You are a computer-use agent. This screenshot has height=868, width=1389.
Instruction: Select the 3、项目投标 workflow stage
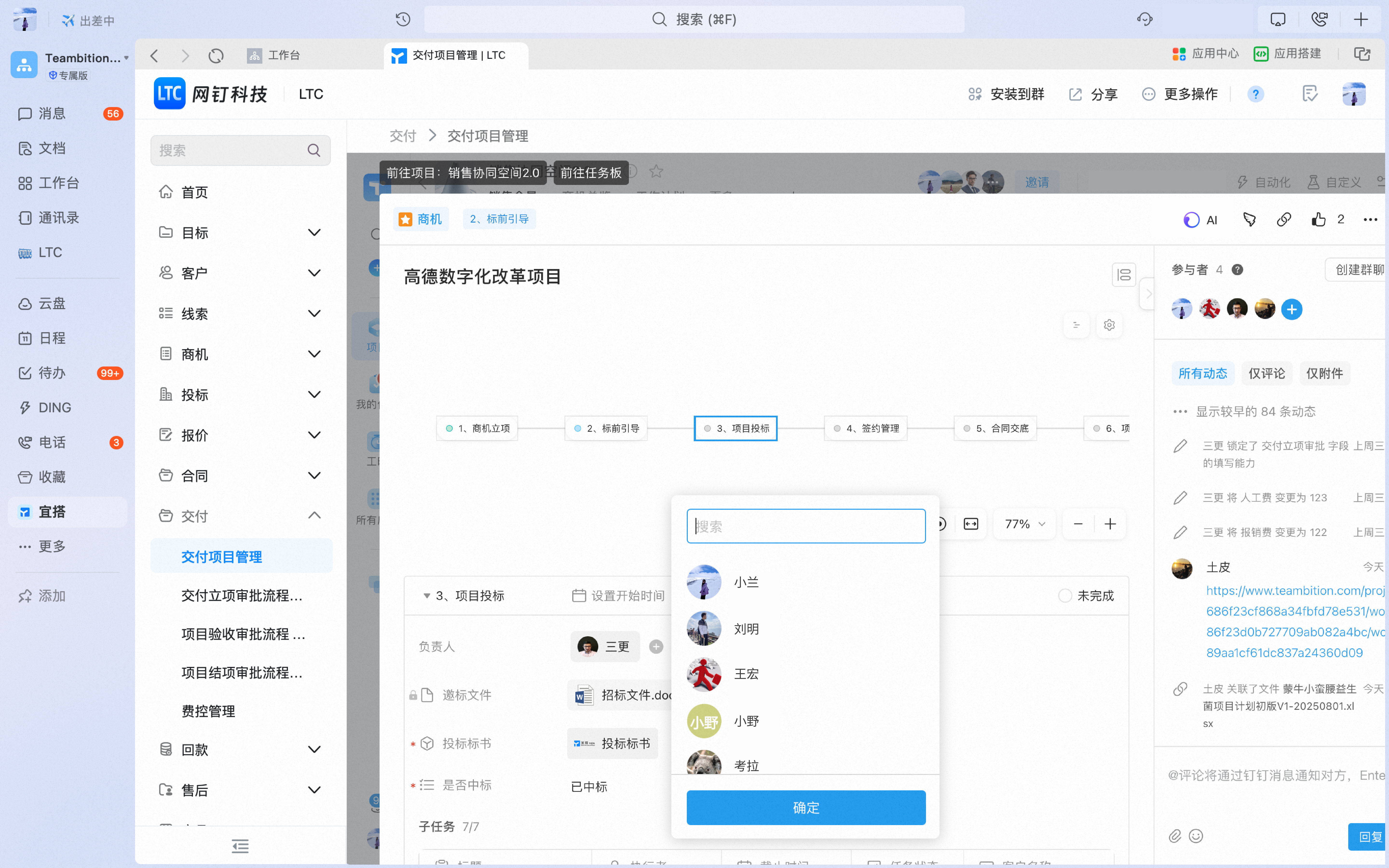tap(735, 428)
